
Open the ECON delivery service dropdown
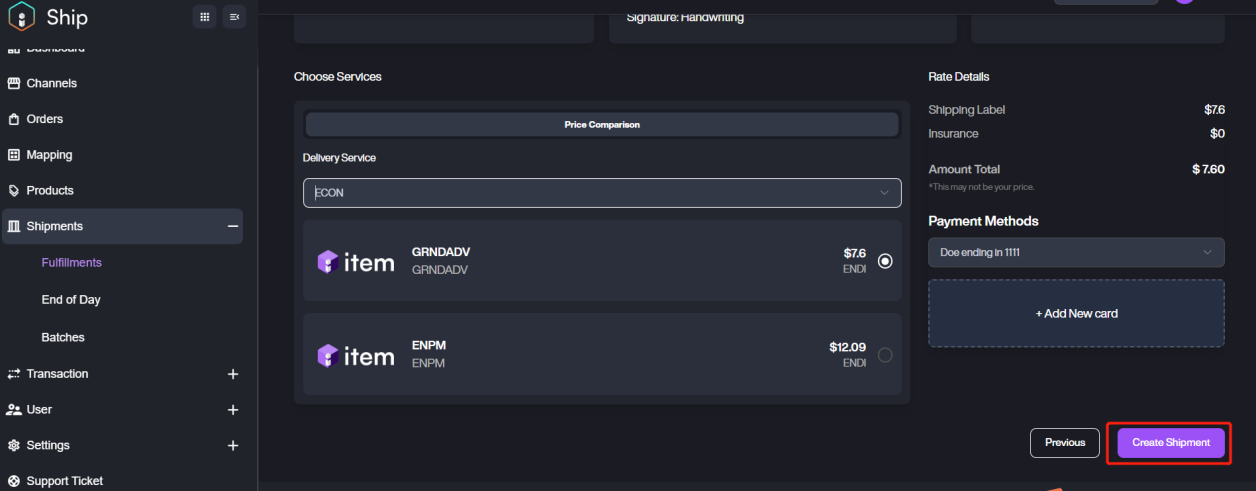click(602, 193)
